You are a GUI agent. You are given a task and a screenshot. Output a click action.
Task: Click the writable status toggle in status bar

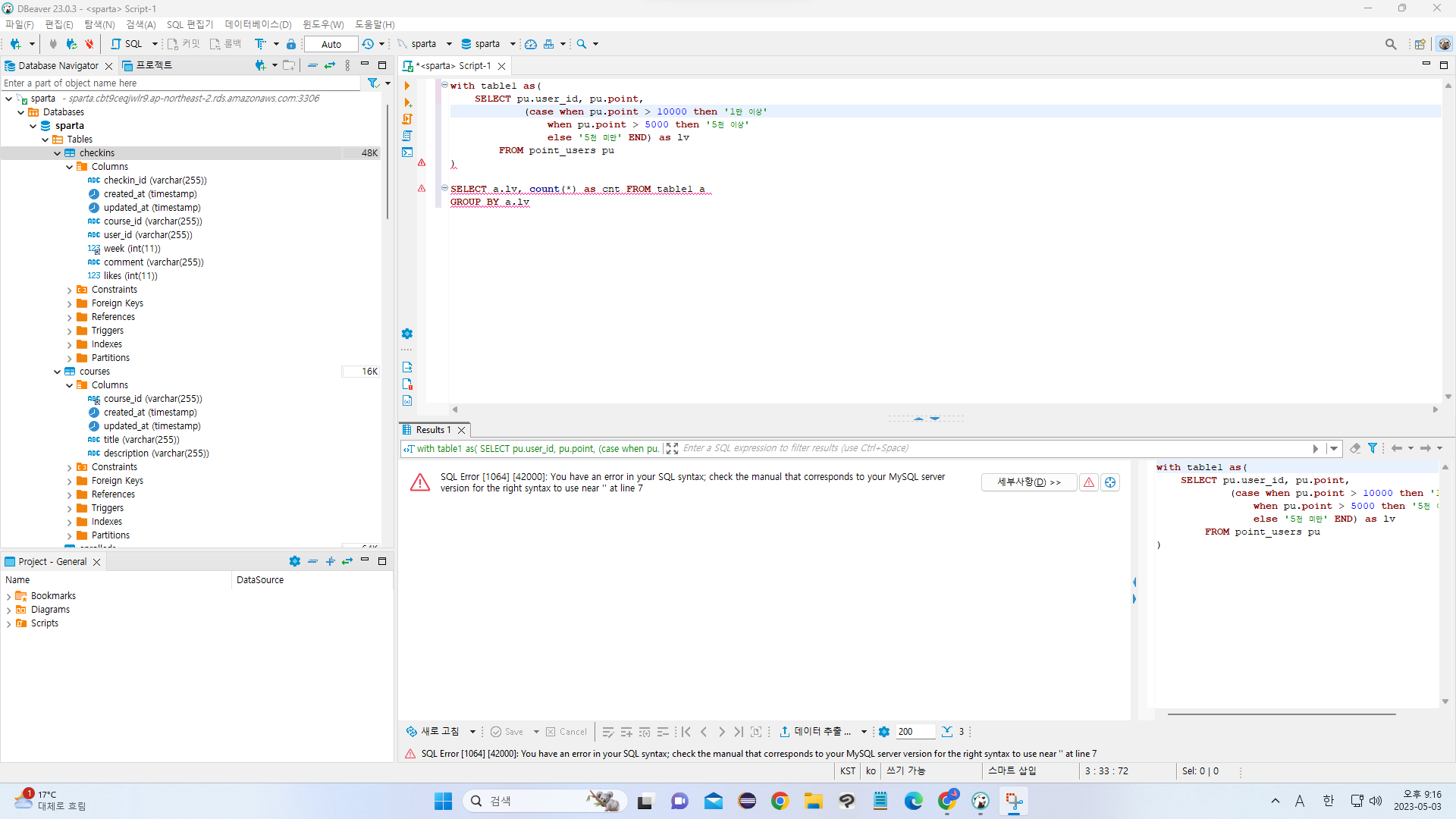point(906,771)
